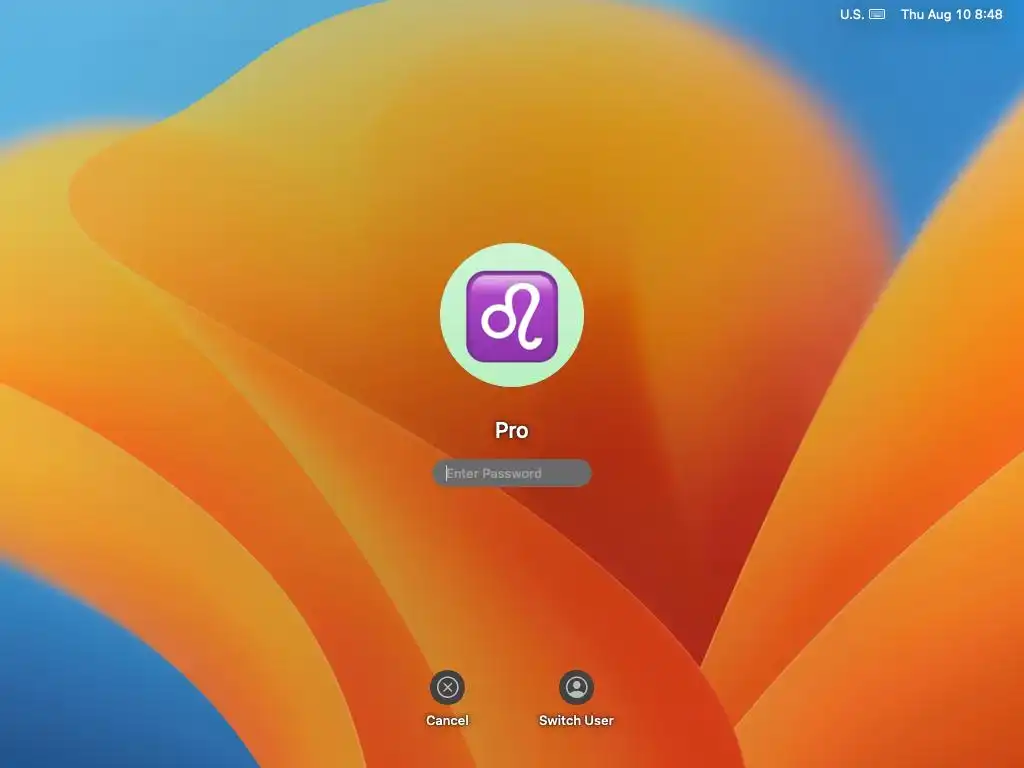Image resolution: width=1024 pixels, height=768 pixels.
Task: Click the Pro username label
Action: [511, 430]
